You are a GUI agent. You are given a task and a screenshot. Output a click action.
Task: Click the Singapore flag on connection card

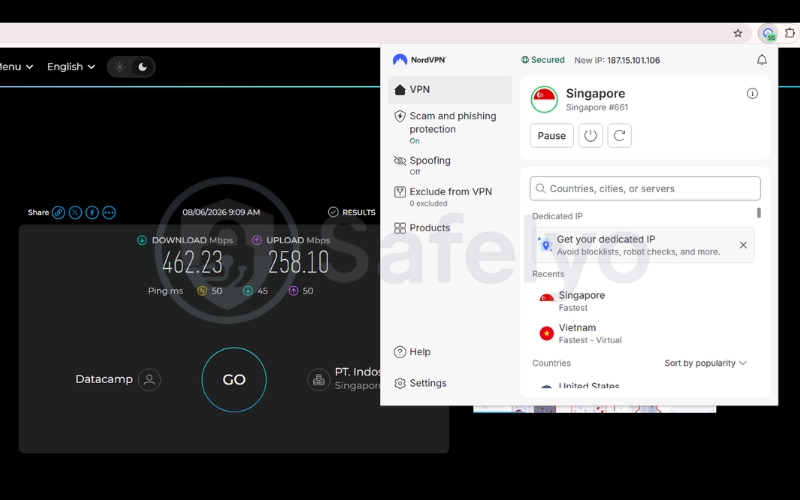[x=544, y=99]
